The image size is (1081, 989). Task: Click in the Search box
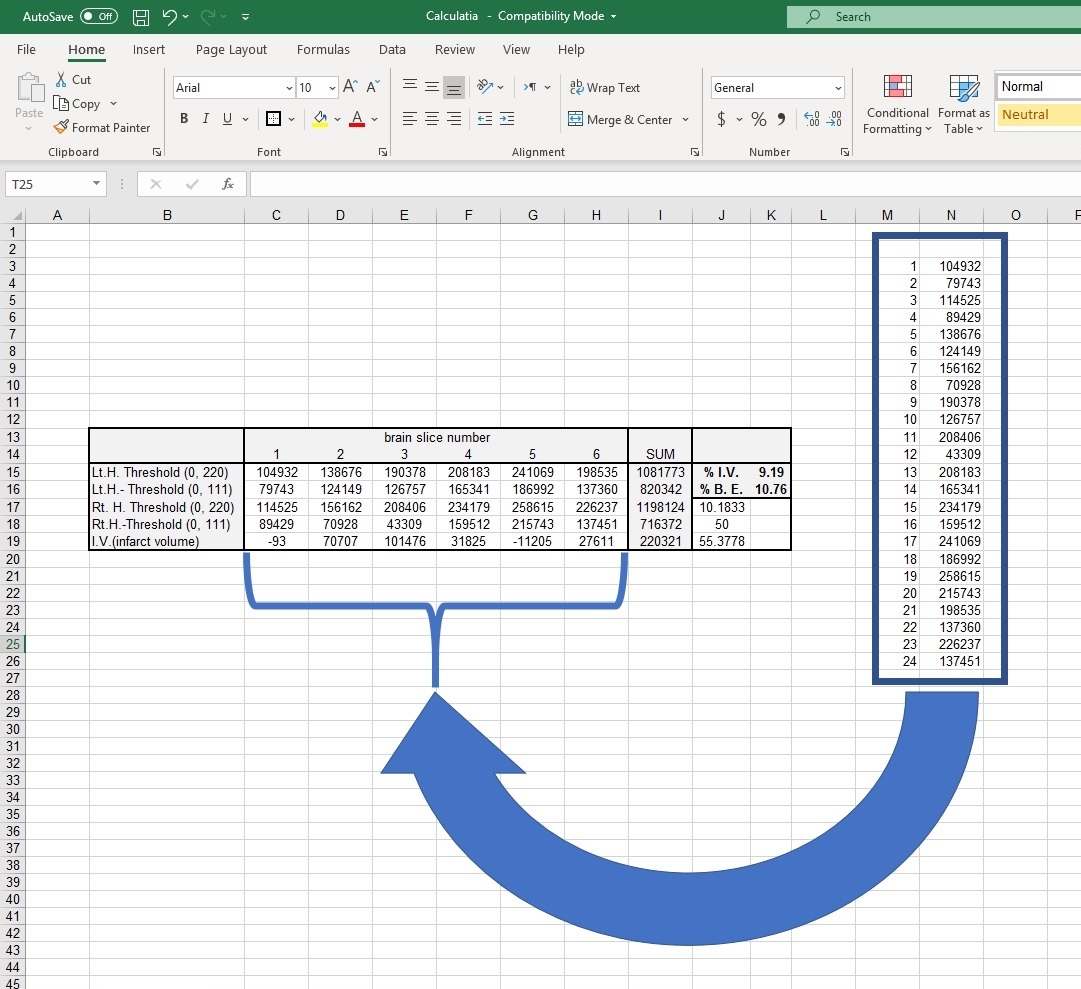tap(930, 17)
